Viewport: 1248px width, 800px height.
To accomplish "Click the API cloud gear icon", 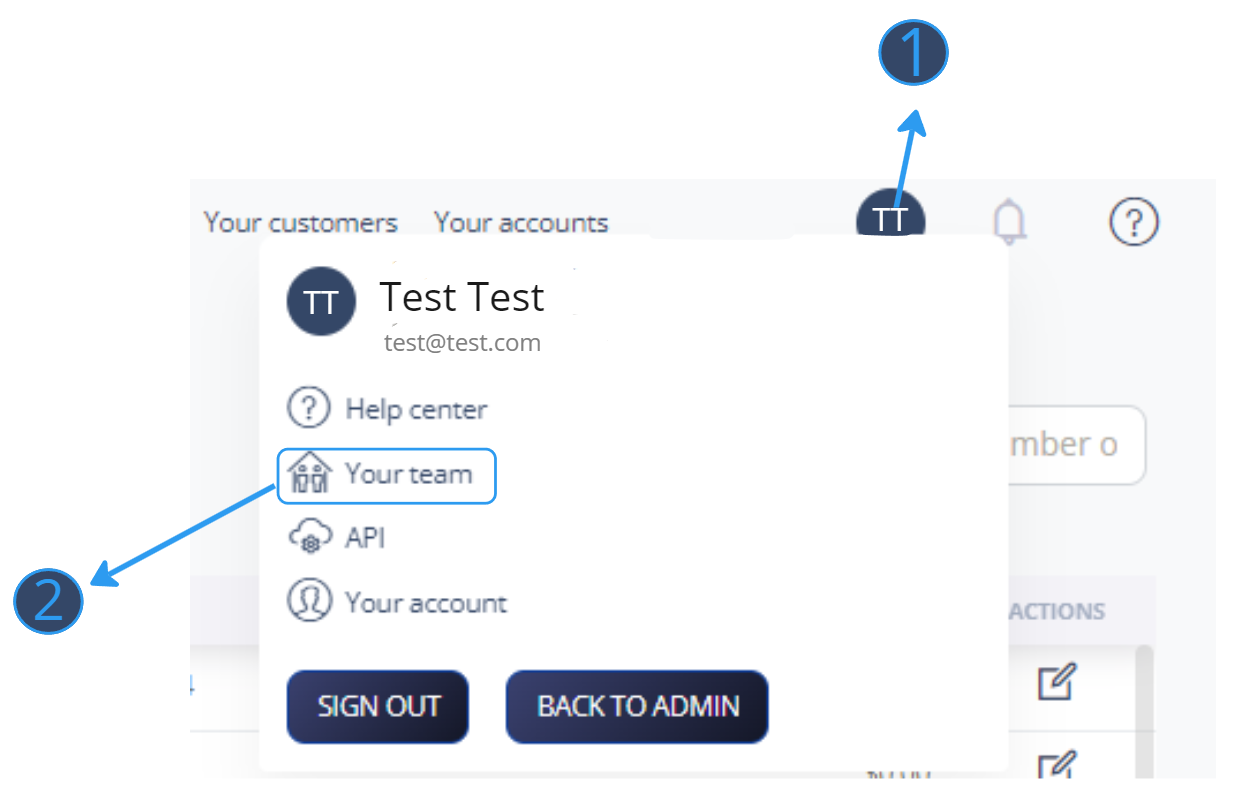I will click(x=309, y=539).
